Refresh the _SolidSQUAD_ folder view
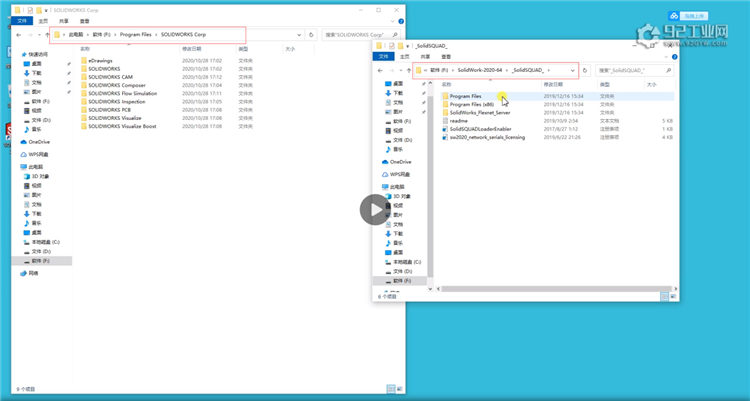Image resolution: width=750 pixels, height=401 pixels. [x=585, y=70]
